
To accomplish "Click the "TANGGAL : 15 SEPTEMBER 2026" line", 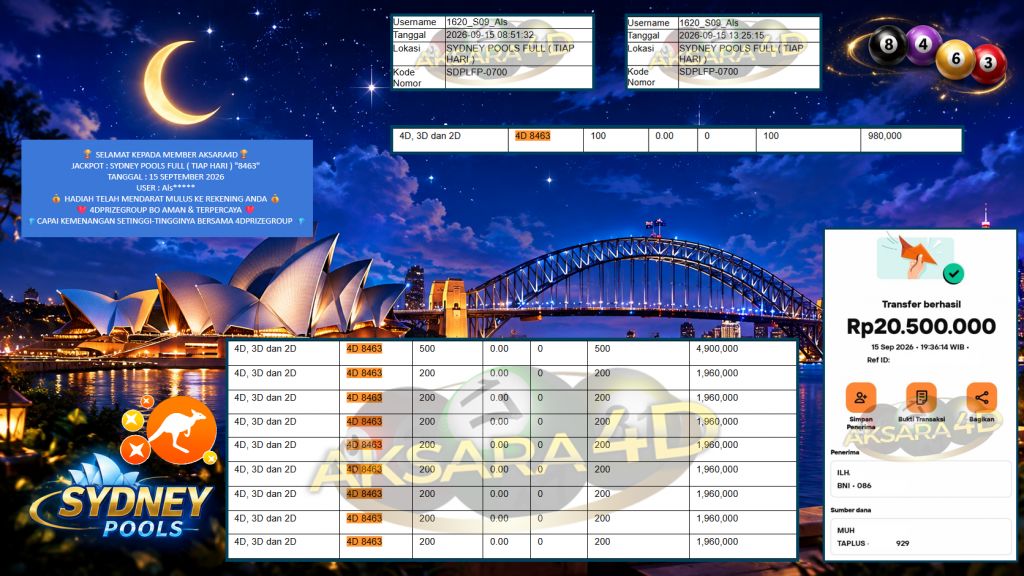I will click(x=166, y=177).
